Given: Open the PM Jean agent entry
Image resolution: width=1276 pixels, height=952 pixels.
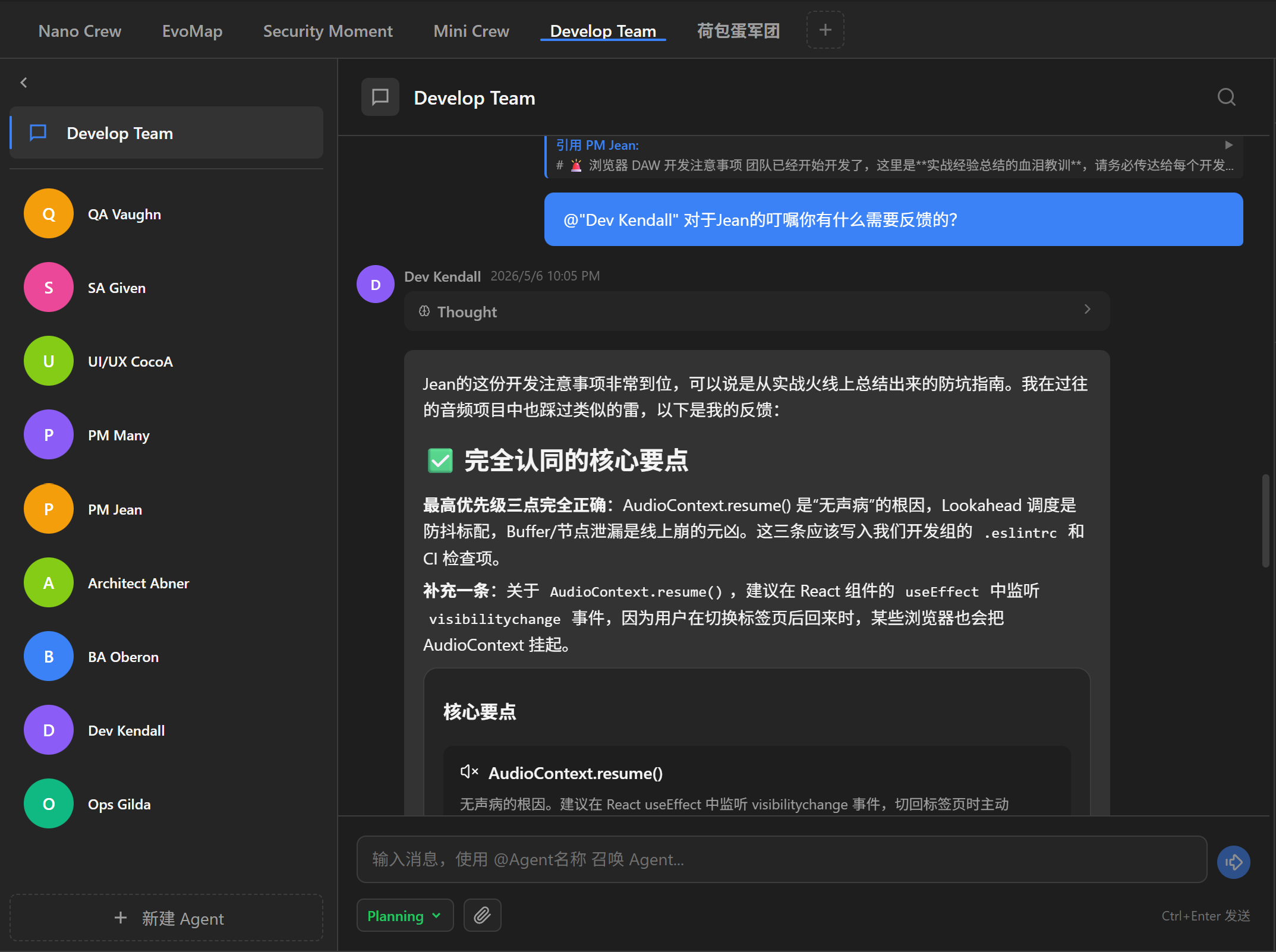Looking at the screenshot, I should coord(166,509).
